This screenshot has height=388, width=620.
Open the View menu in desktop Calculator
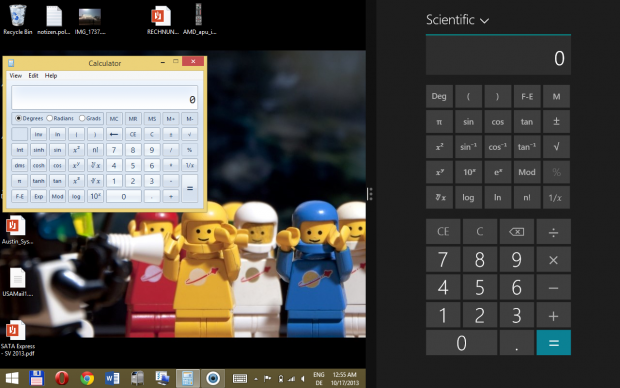point(15,76)
